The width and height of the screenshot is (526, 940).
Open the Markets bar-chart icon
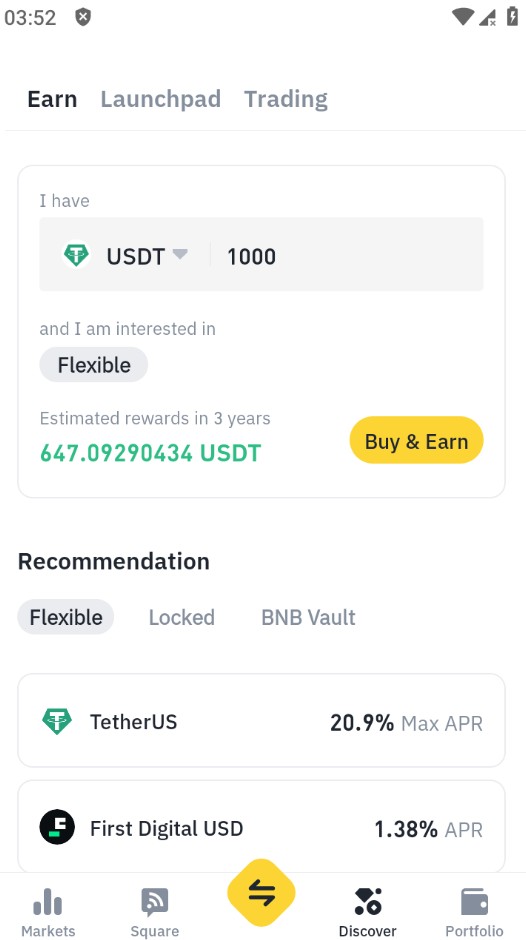coord(48,901)
